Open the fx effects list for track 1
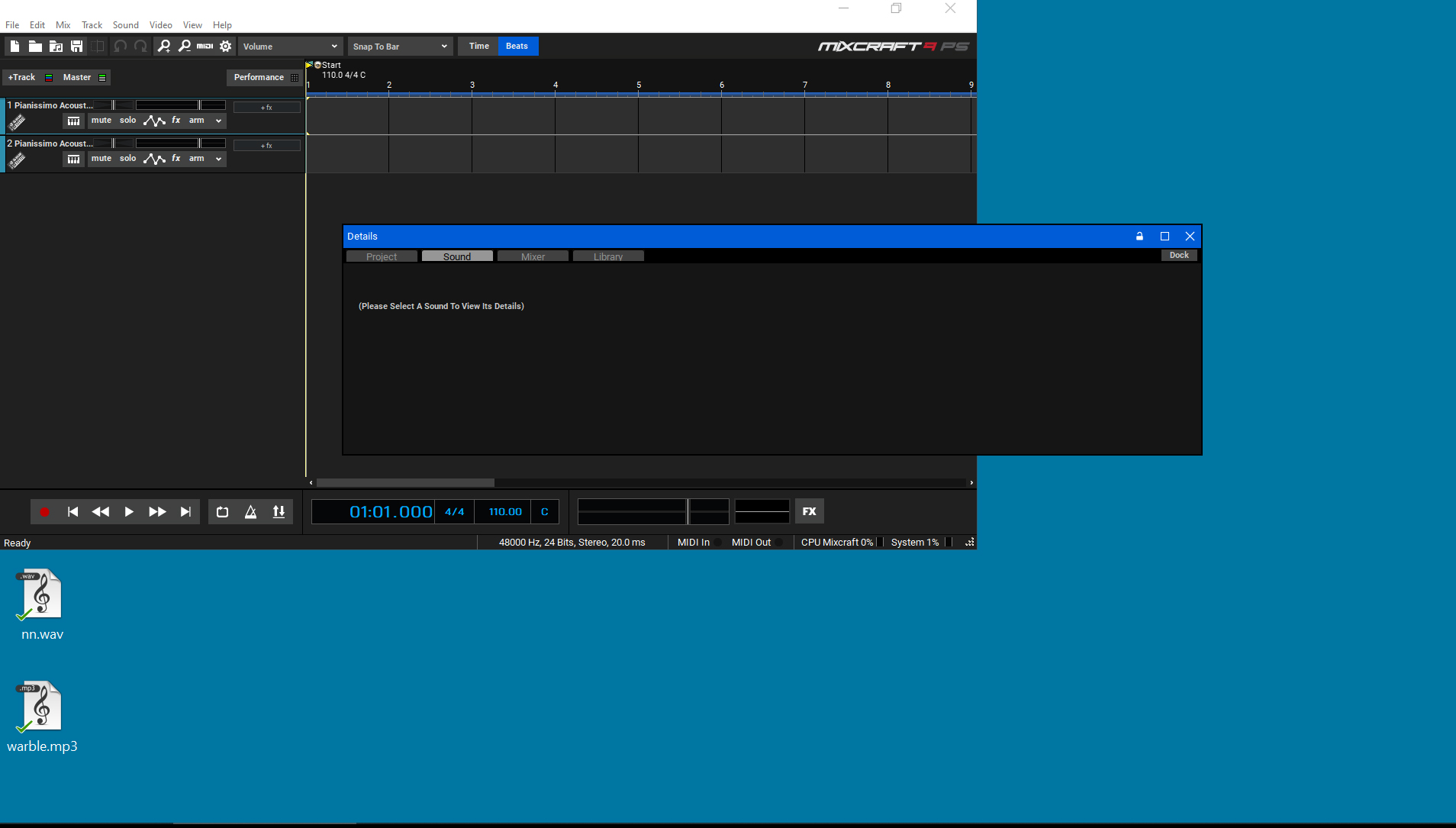Image resolution: width=1456 pixels, height=828 pixels. point(176,121)
